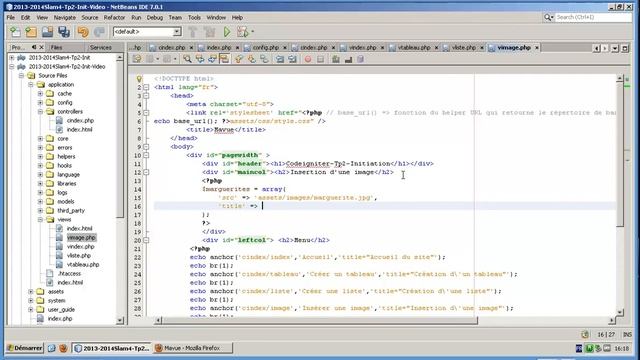Select cindex.php in the controllers folder
640x360 pixels.
coord(80,120)
